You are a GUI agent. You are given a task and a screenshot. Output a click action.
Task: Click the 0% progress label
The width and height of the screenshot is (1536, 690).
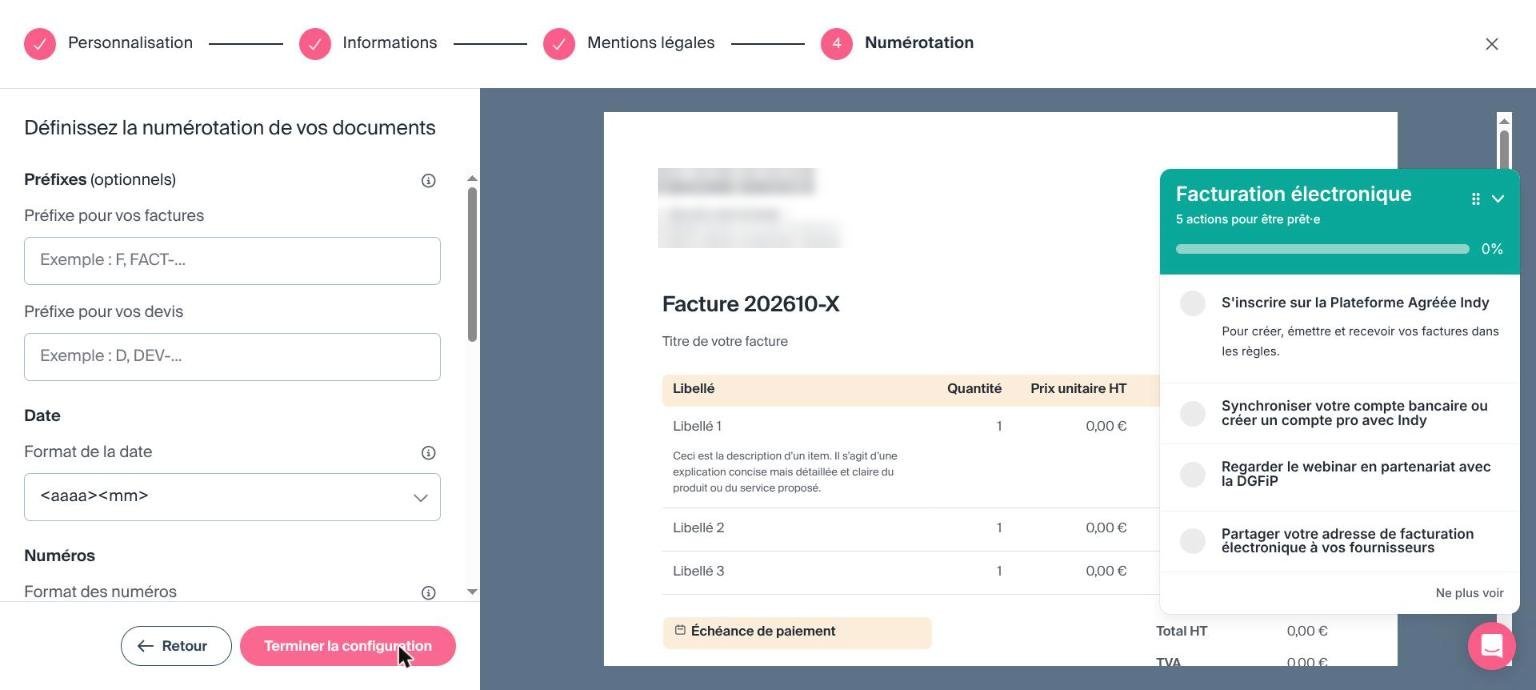[x=1492, y=249]
